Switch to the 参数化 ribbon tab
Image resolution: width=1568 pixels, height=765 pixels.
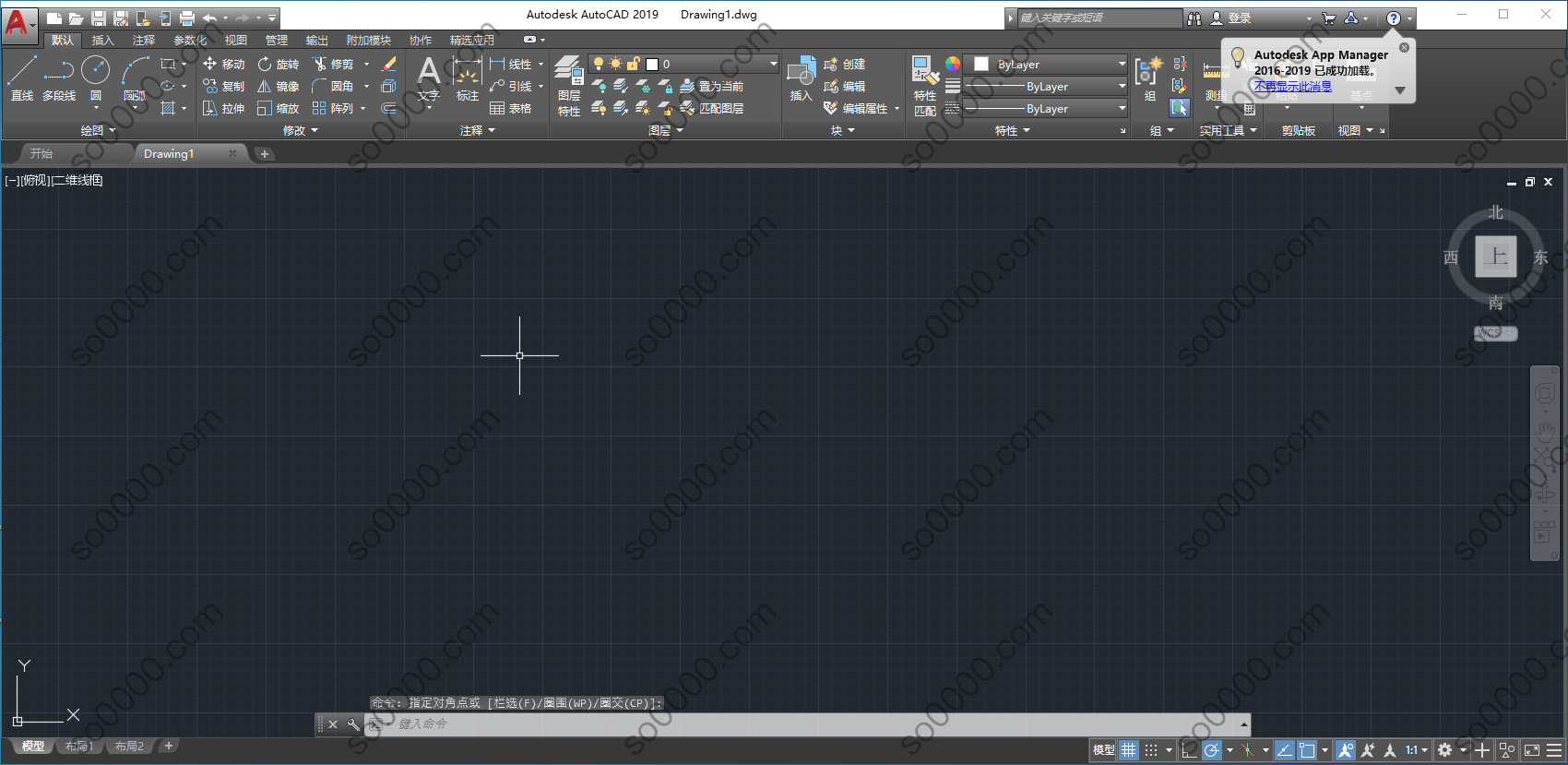(x=190, y=40)
